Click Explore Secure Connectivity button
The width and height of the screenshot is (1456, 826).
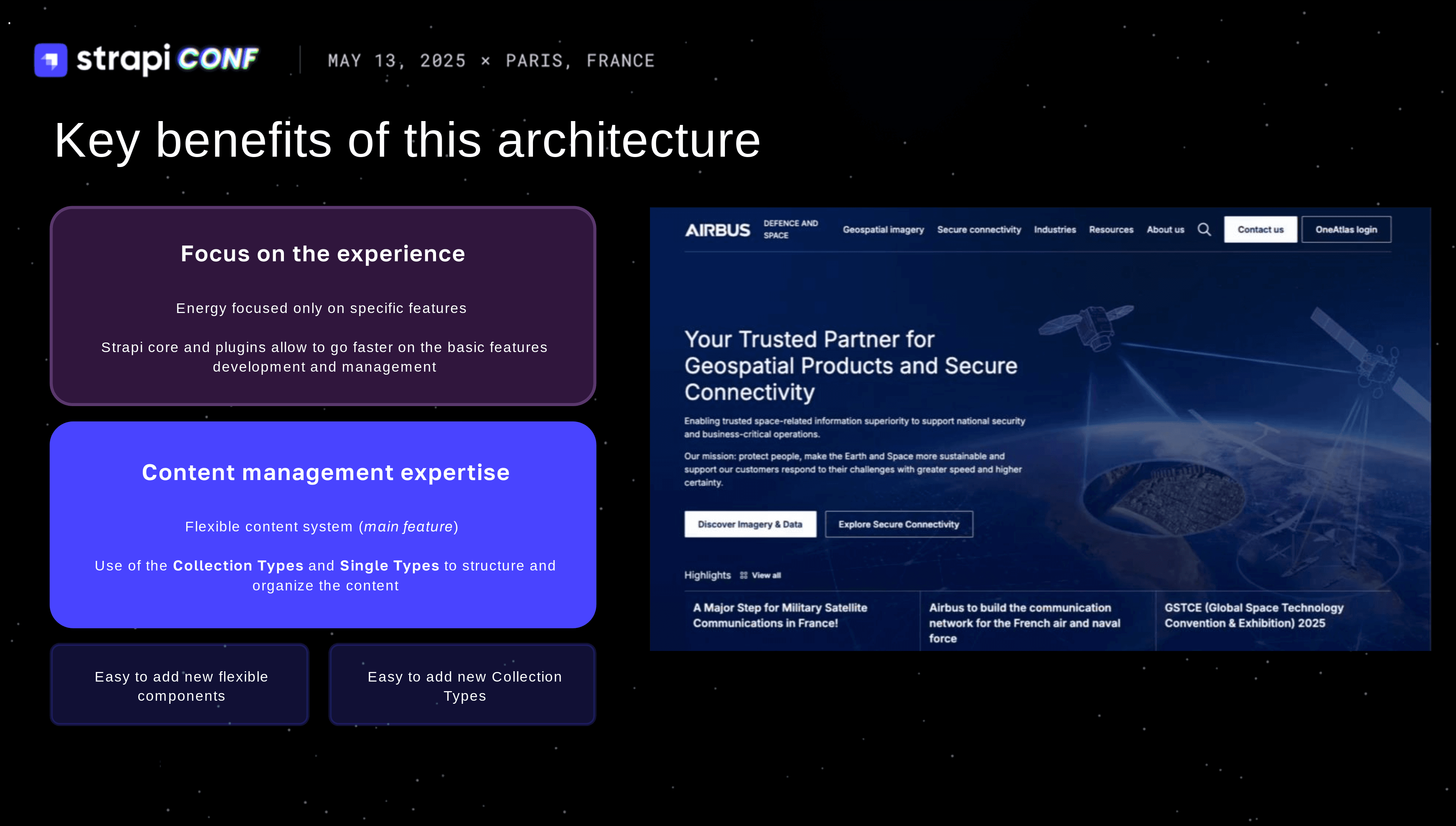coord(899,524)
